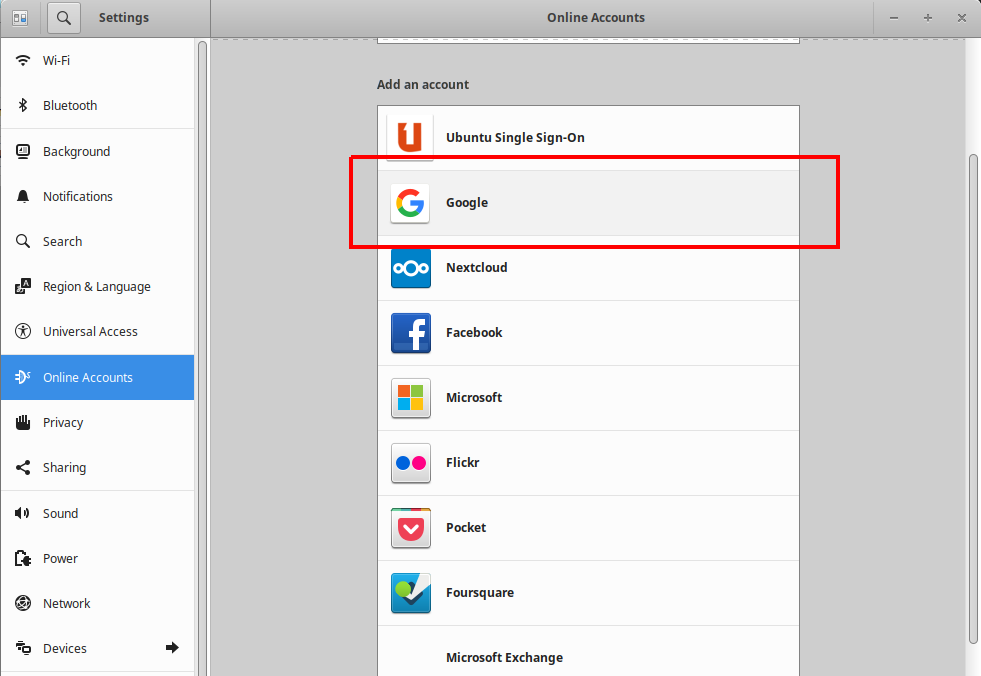Select Privacy in sidebar
Image resolution: width=981 pixels, height=676 pixels.
tap(98, 422)
